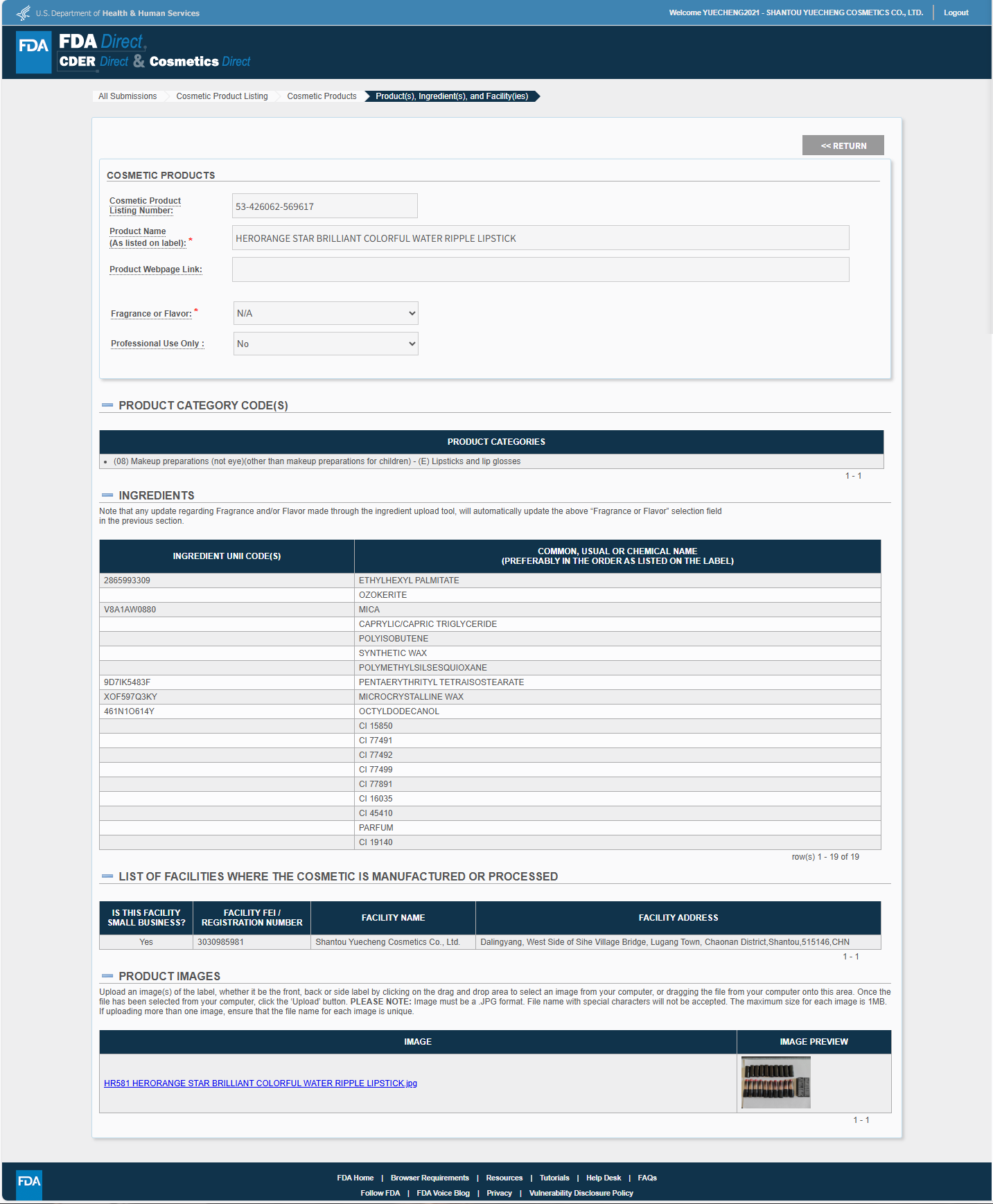993x1204 pixels.
Task: Click the FDA logo in the footer
Action: [x=29, y=1181]
